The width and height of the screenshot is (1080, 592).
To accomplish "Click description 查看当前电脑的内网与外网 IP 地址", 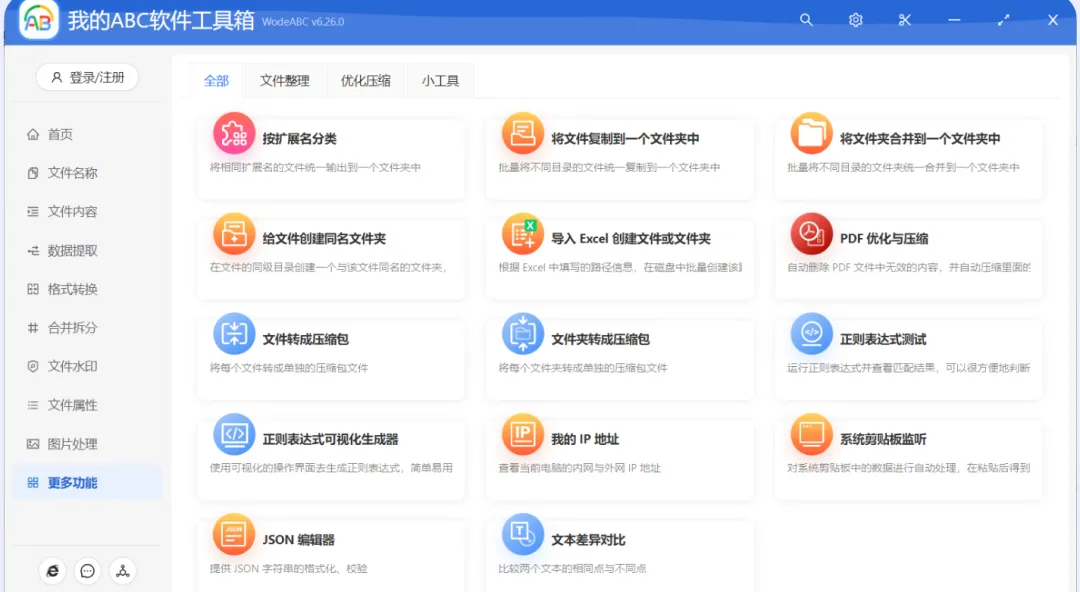I will coord(579,468).
